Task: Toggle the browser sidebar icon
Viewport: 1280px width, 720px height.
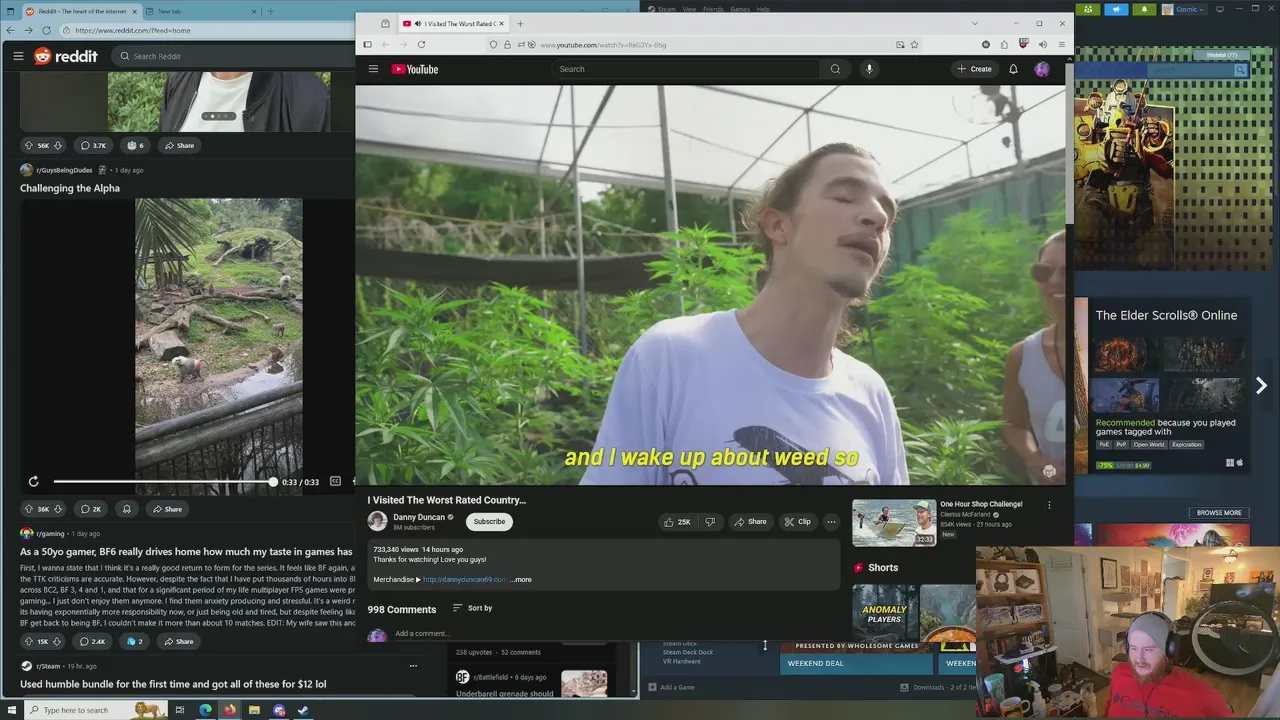Action: (367, 44)
